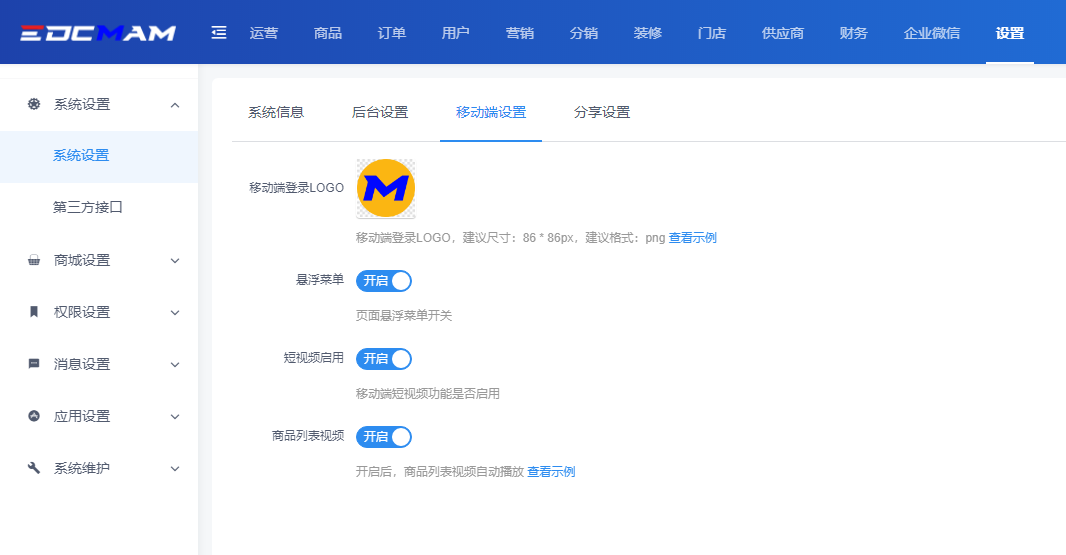Open the 订单 top navigation menu
1066x555 pixels.
pos(392,33)
